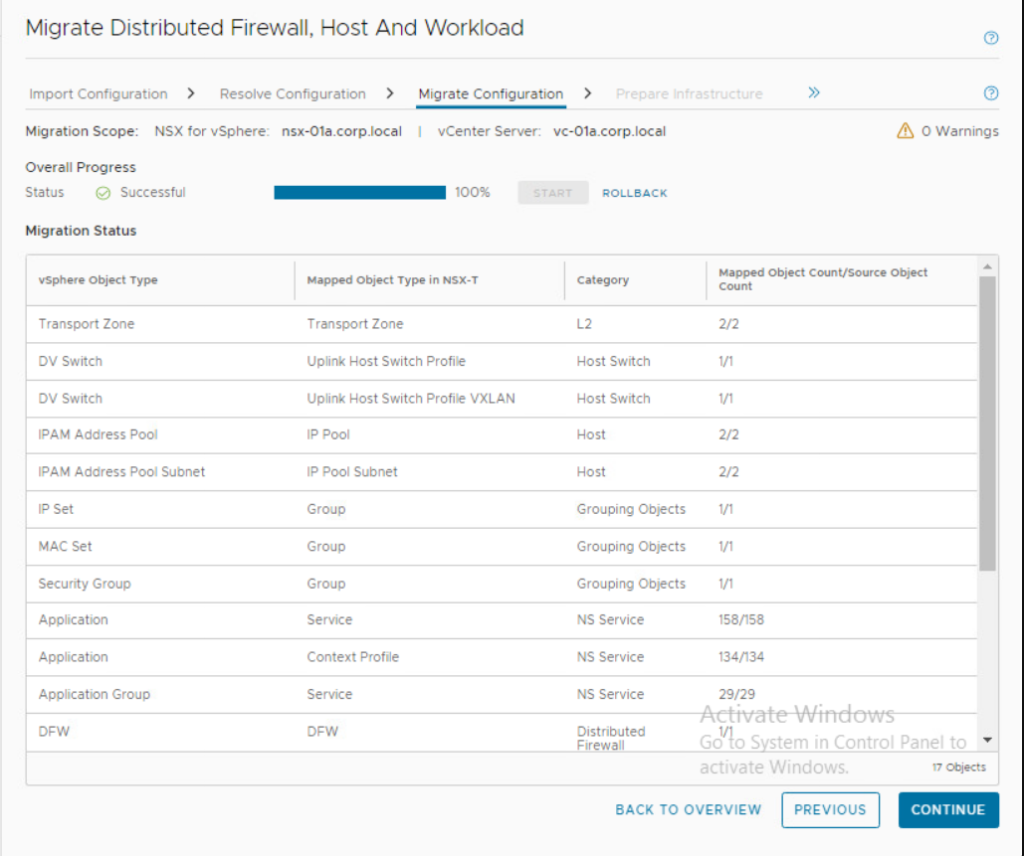Click the PREVIOUS button

tap(830, 810)
